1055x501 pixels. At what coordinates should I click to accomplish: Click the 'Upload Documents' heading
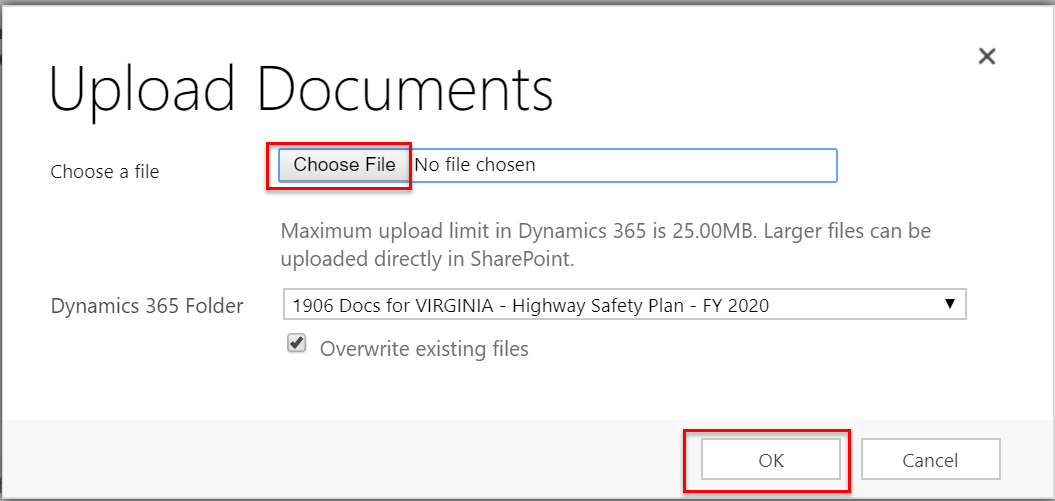pos(301,89)
